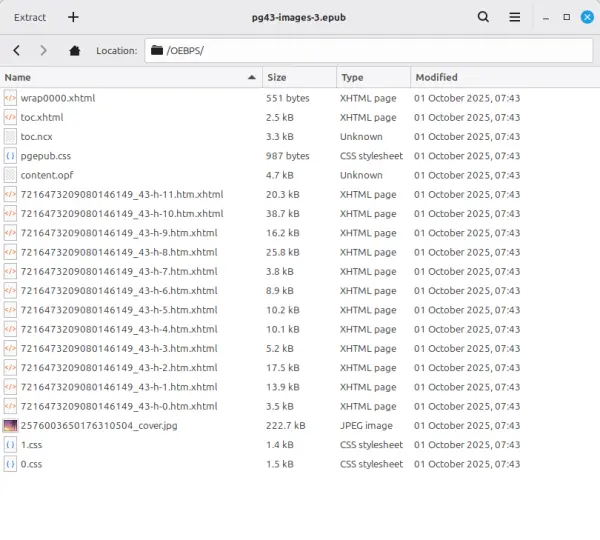Select the 0.css stylesheet file

coord(31,464)
